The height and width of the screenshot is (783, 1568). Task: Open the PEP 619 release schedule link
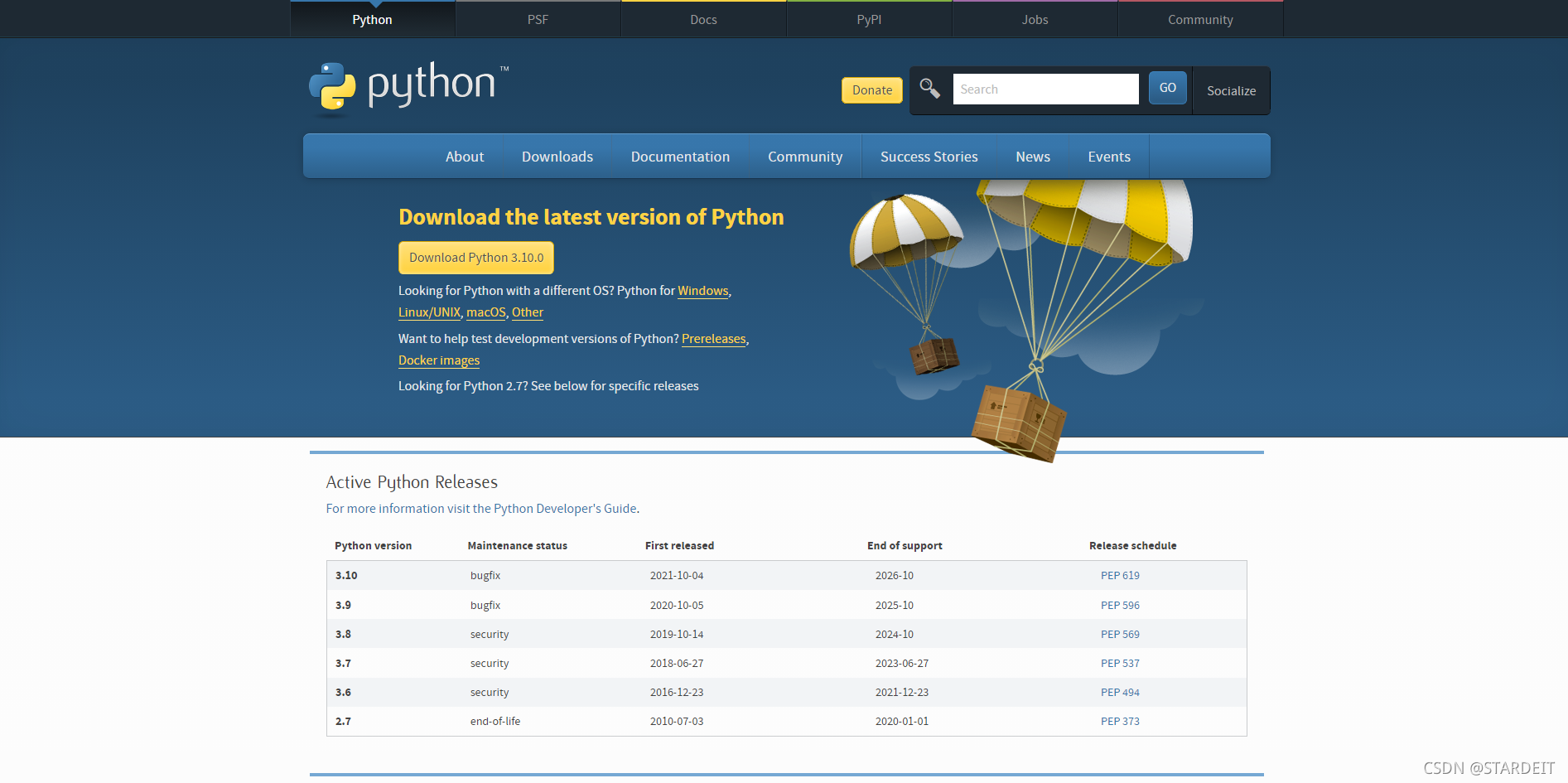click(1120, 575)
